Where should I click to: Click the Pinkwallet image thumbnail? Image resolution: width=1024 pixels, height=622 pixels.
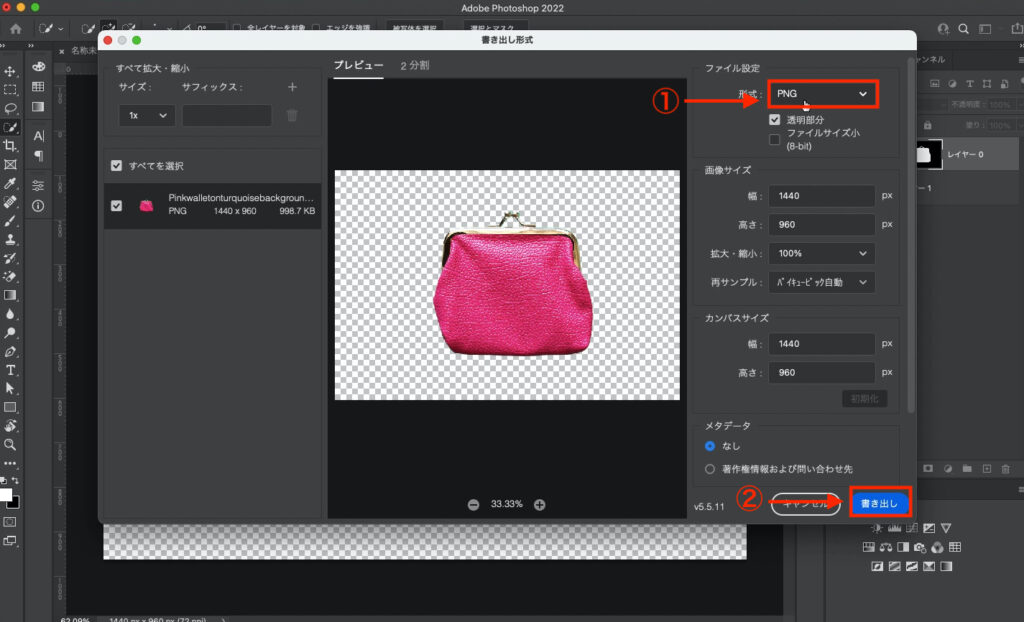point(148,205)
